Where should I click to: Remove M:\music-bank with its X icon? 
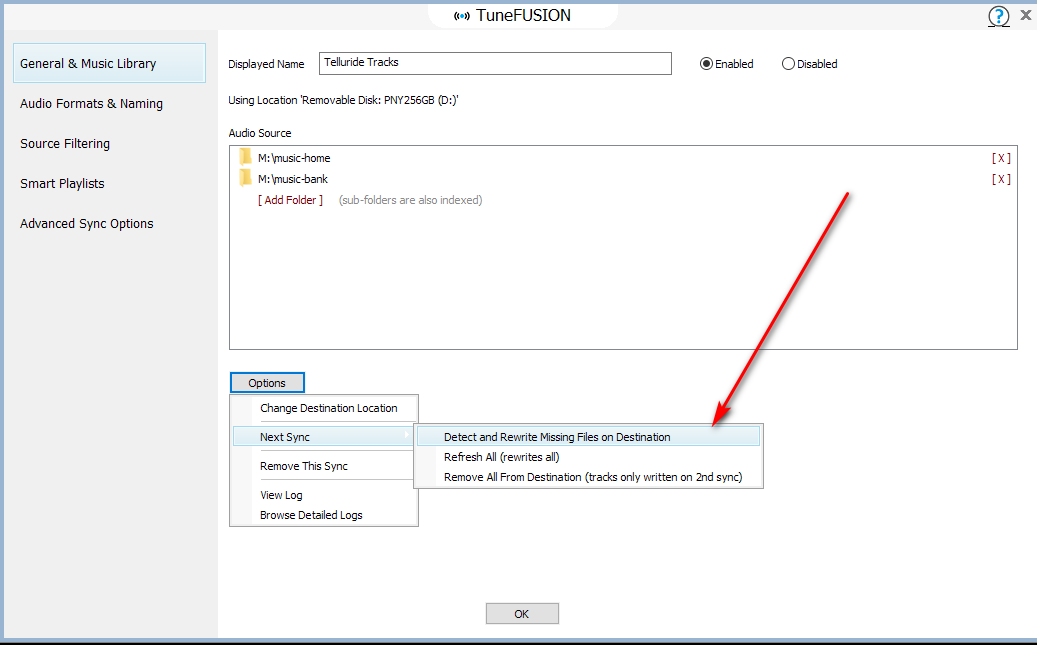1001,179
